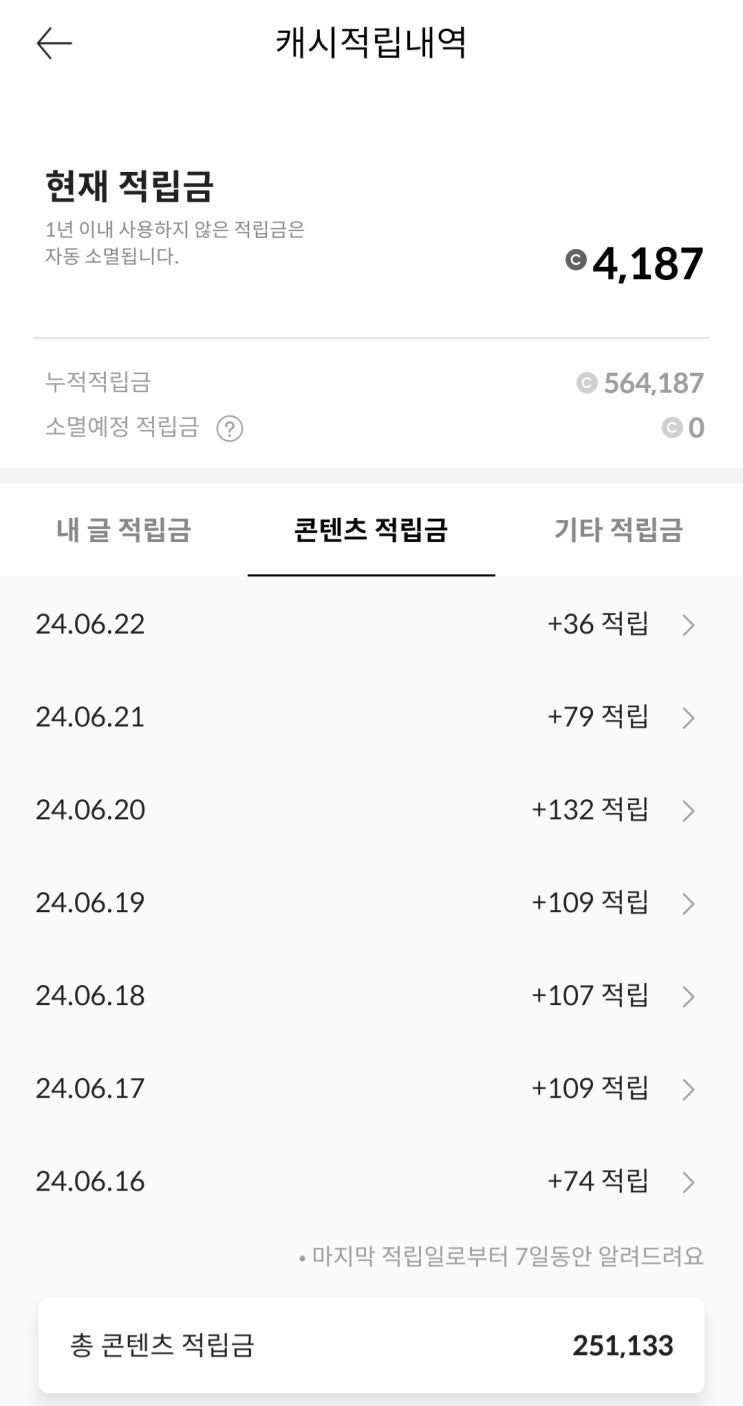The height and width of the screenshot is (1406, 743).
Task: Tap the back arrow icon
Action: (54, 43)
